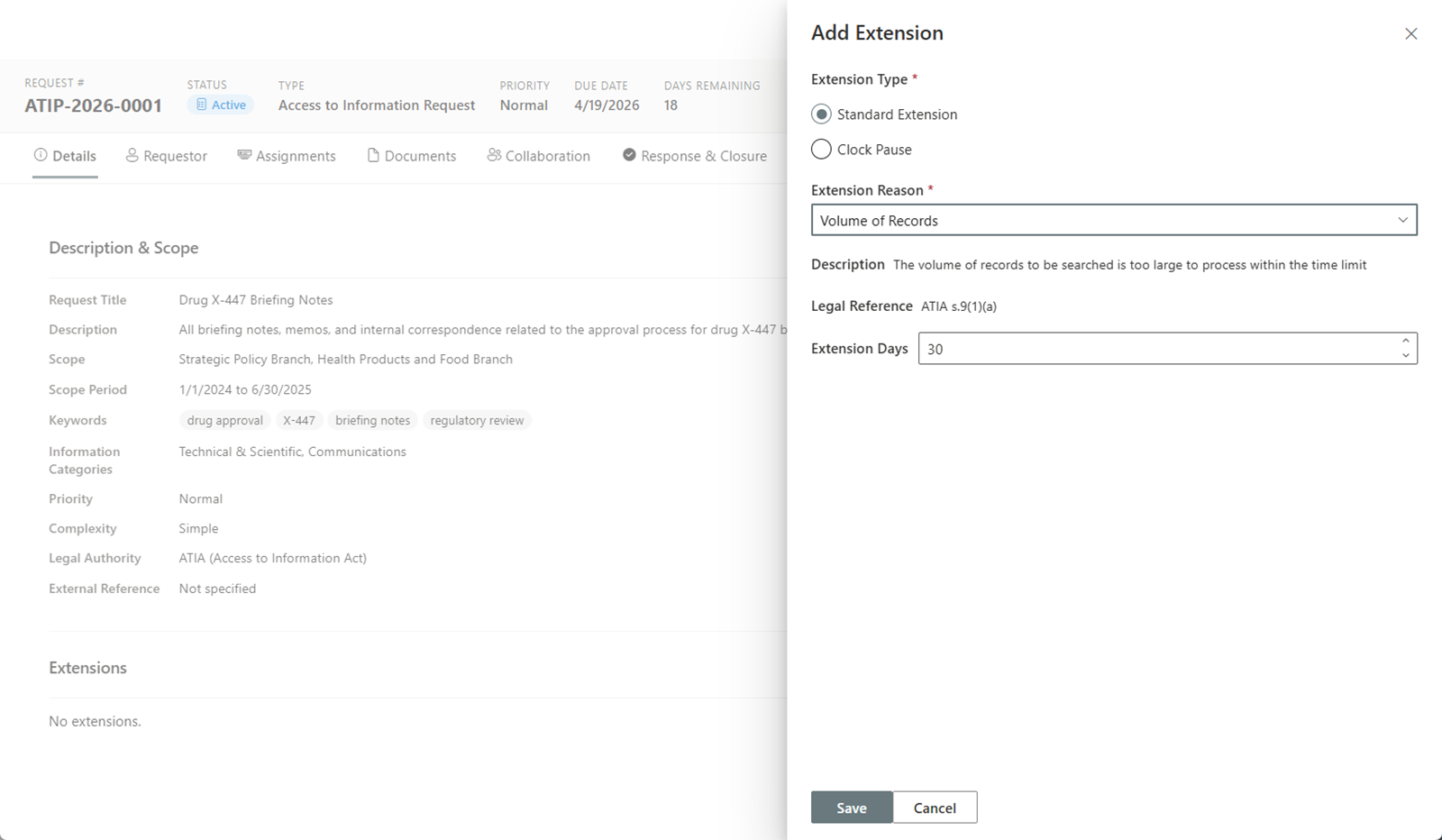1442x840 pixels.
Task: Click the Collaboration people icon
Action: point(493,155)
